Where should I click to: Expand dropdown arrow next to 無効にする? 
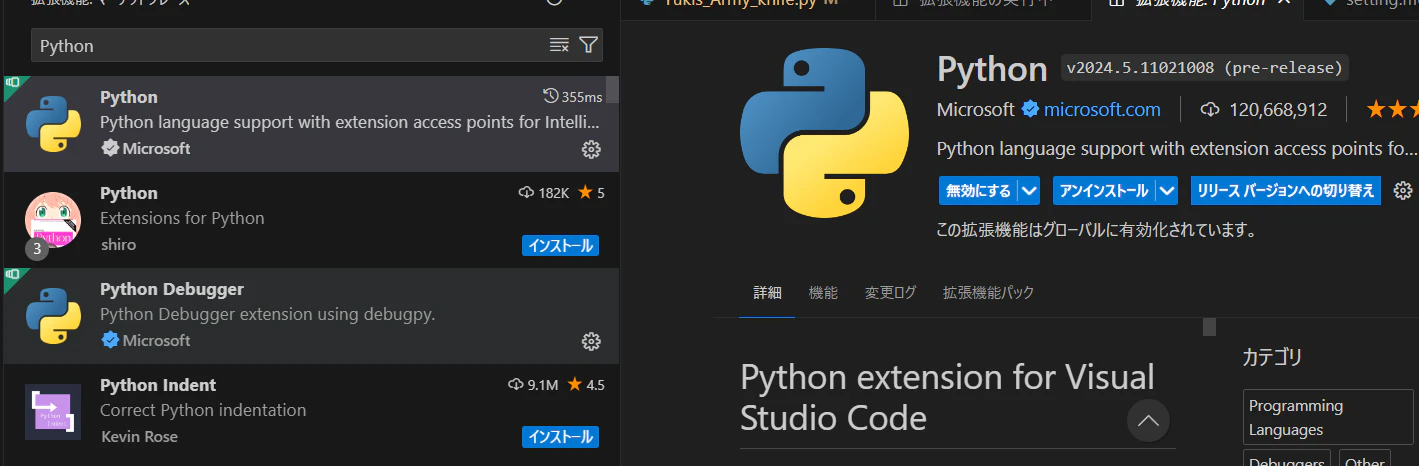click(x=1030, y=190)
